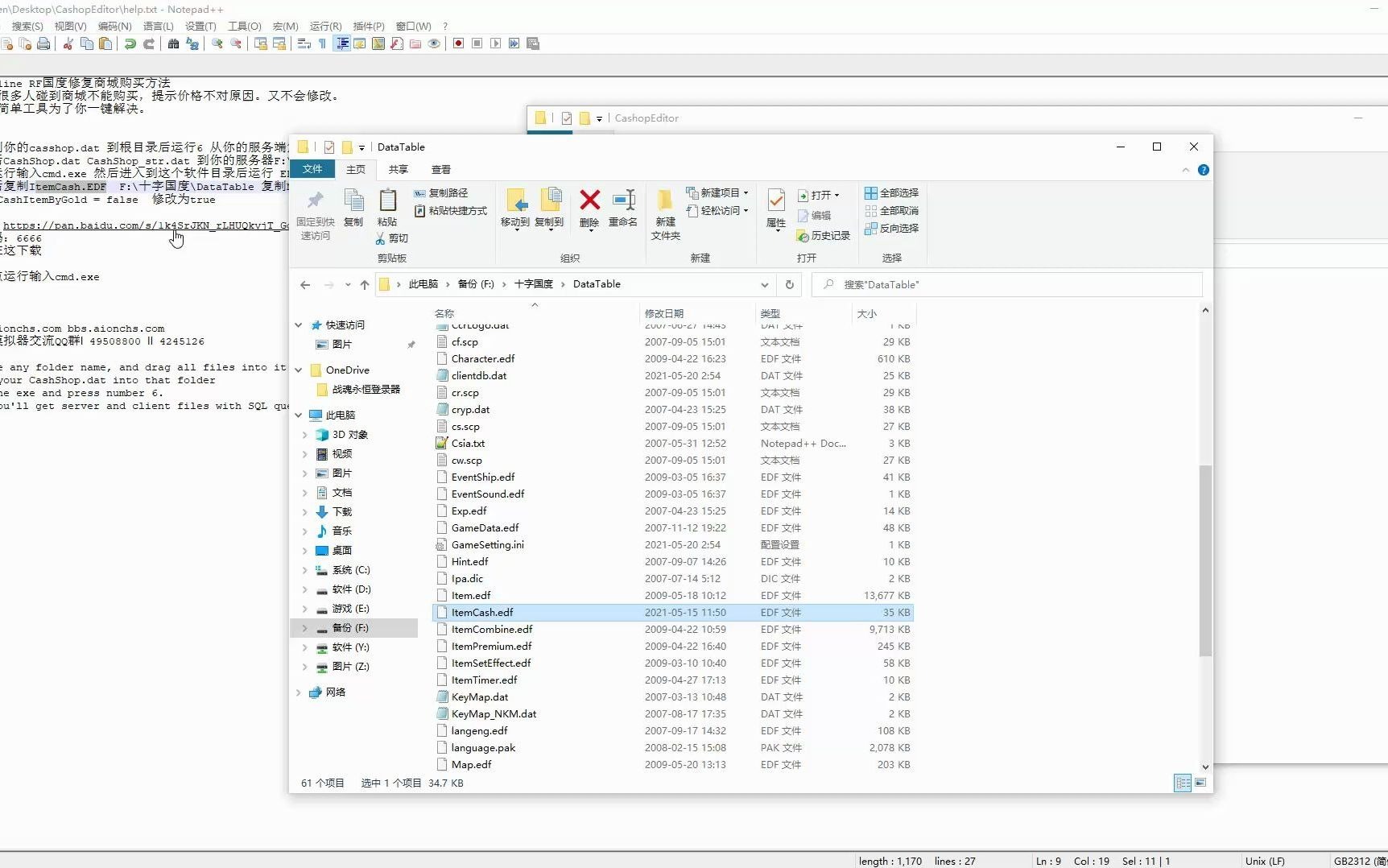
Task: Click the 复制到 ribbon button
Action: click(549, 209)
